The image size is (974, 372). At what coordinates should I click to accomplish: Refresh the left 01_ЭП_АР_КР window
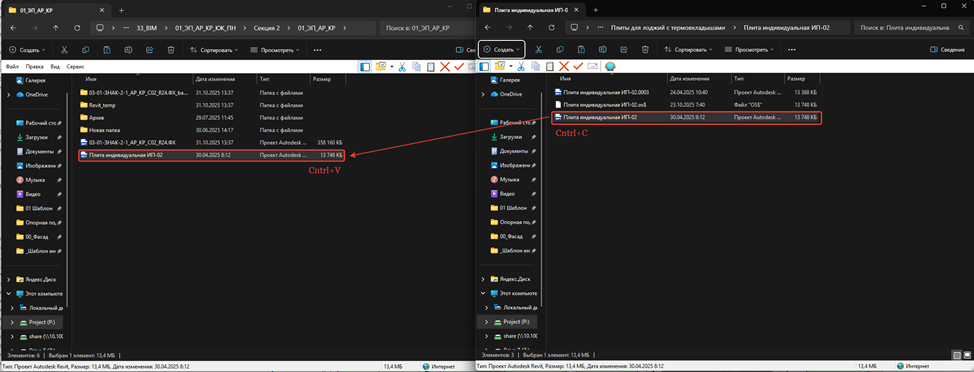77,28
